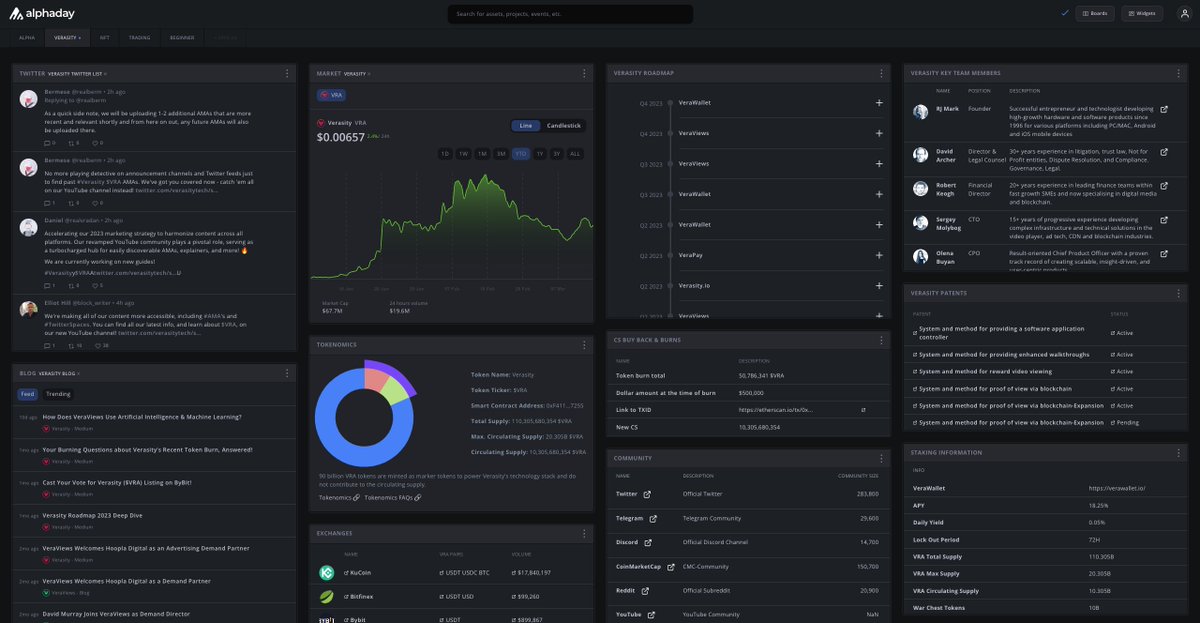Image resolution: width=1200 pixels, height=623 pixels.
Task: Expand the Q3 2023 VeraWallet roadmap item
Action: [x=879, y=194]
